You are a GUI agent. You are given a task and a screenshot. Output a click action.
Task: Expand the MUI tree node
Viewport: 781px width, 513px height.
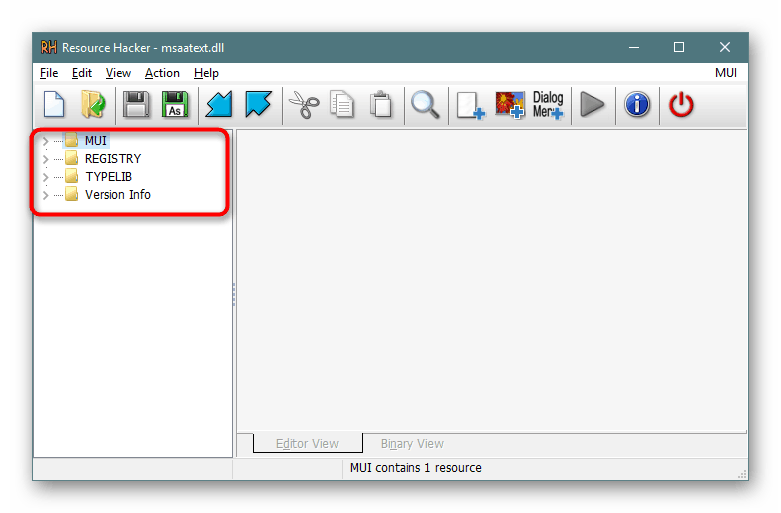click(x=45, y=141)
